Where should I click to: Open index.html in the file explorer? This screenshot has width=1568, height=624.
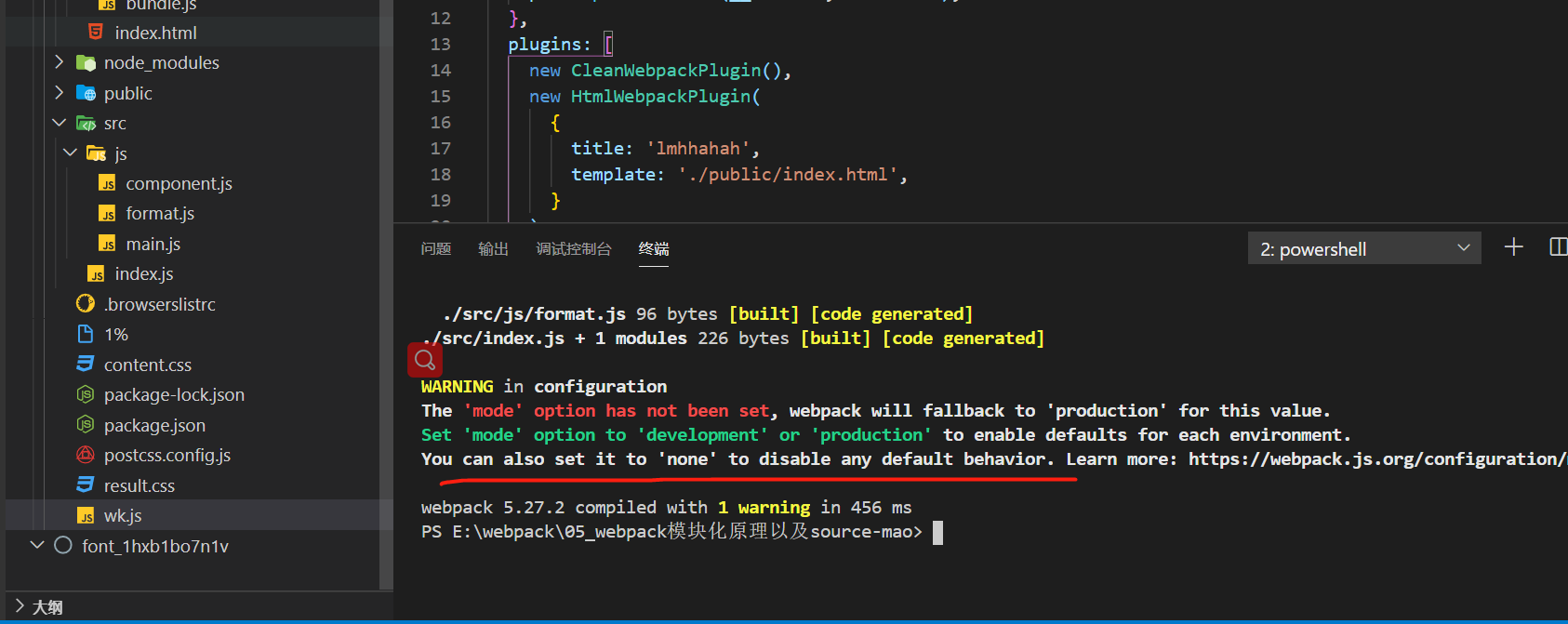156,33
